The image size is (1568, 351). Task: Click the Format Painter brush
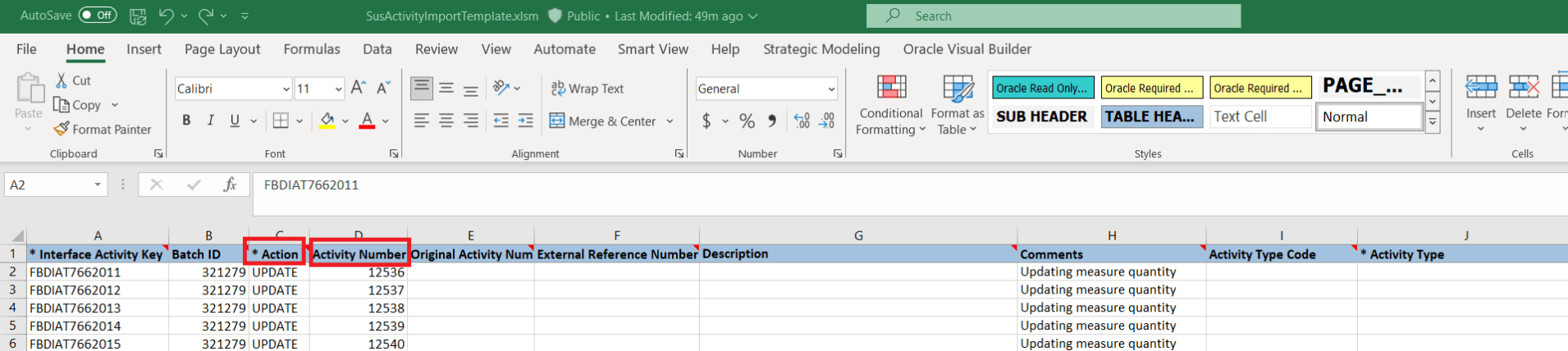pyautogui.click(x=103, y=129)
